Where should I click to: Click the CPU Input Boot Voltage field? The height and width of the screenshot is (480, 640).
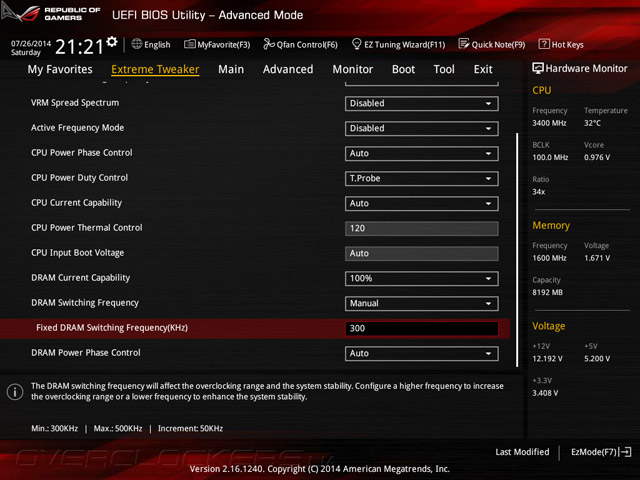422,253
